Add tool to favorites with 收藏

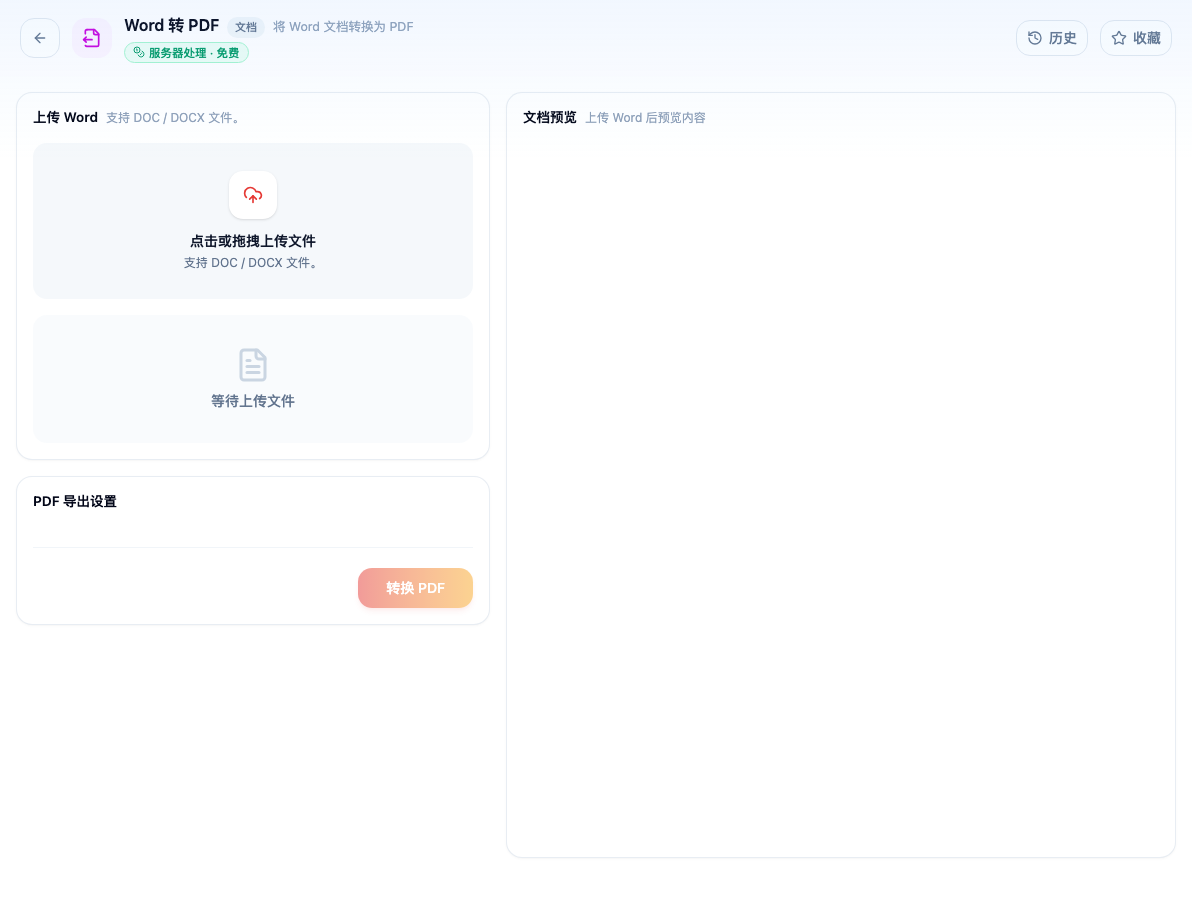coord(1136,38)
